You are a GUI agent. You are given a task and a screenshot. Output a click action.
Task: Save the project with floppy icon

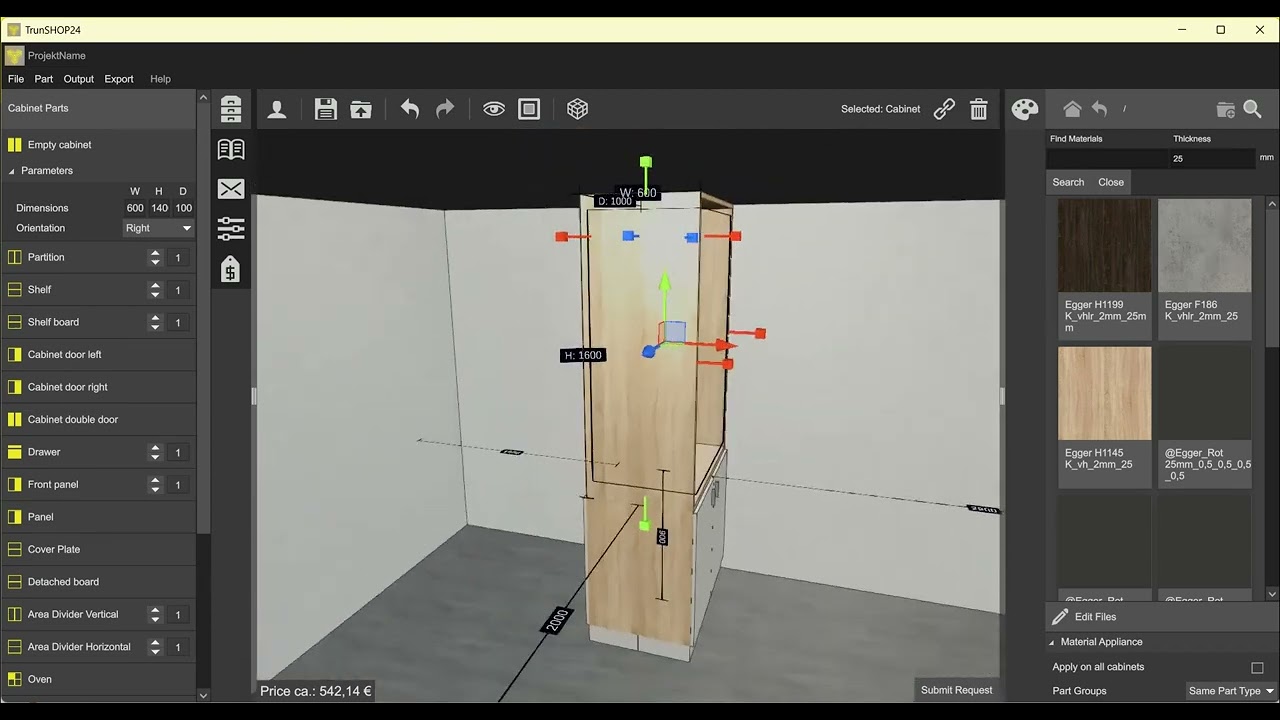pyautogui.click(x=325, y=109)
